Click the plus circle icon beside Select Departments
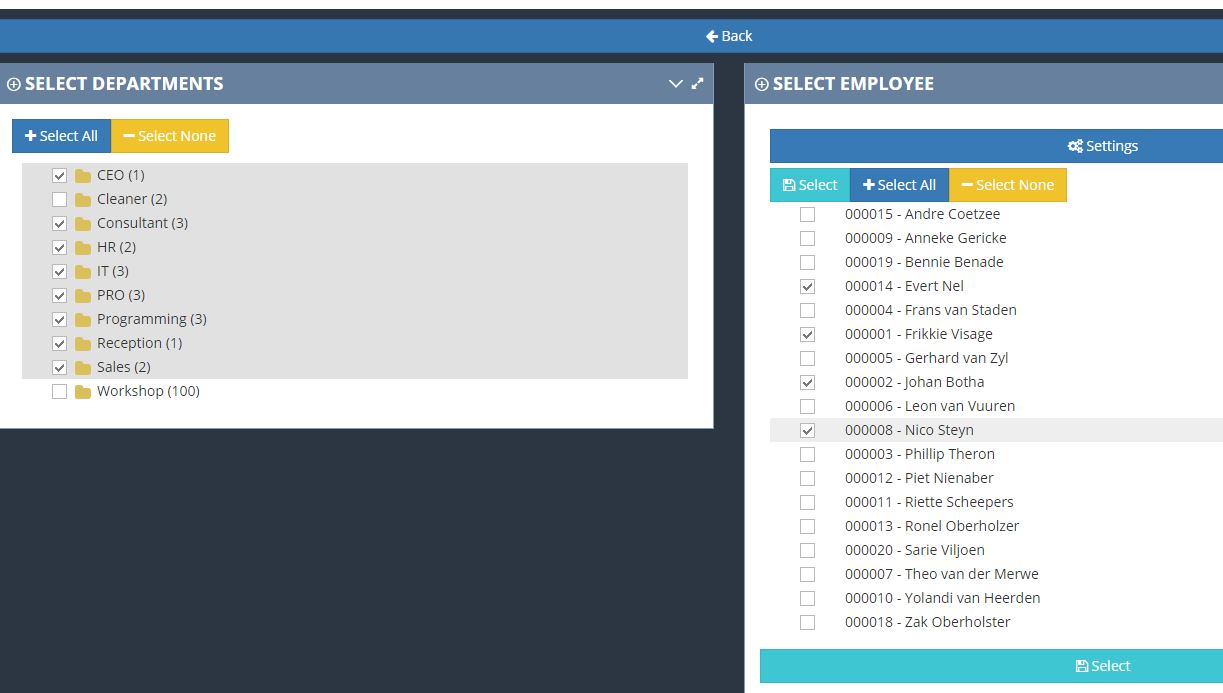This screenshot has height=693, width=1223. pyautogui.click(x=13, y=85)
